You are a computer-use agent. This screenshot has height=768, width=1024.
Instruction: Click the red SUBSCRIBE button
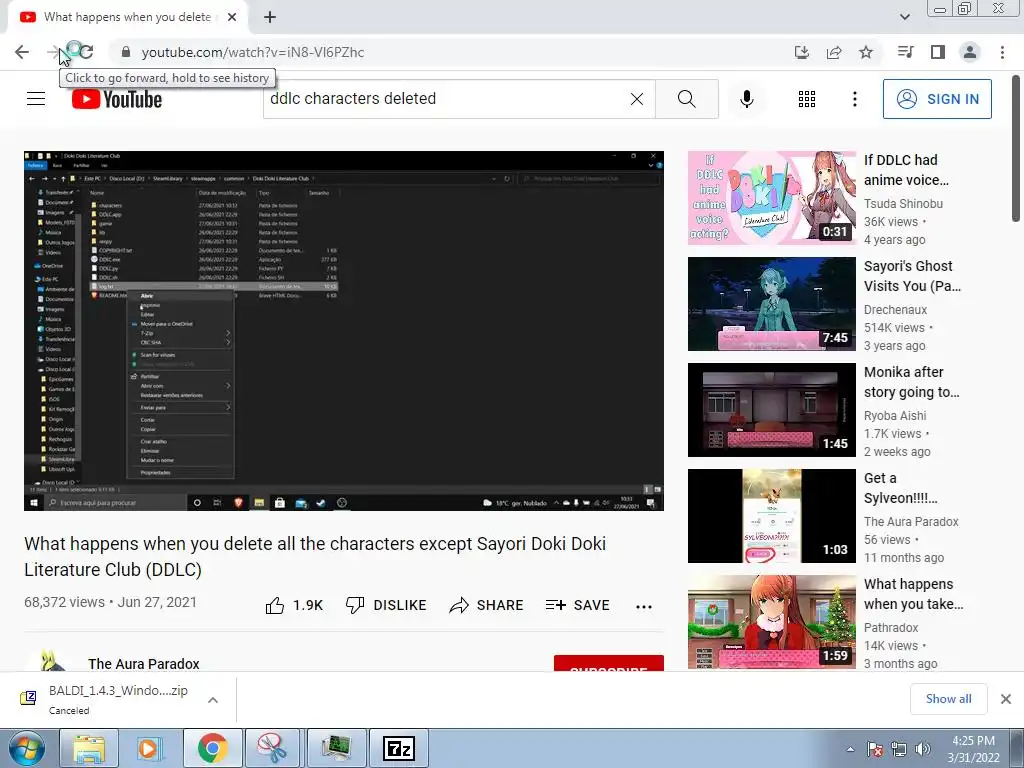(609, 663)
